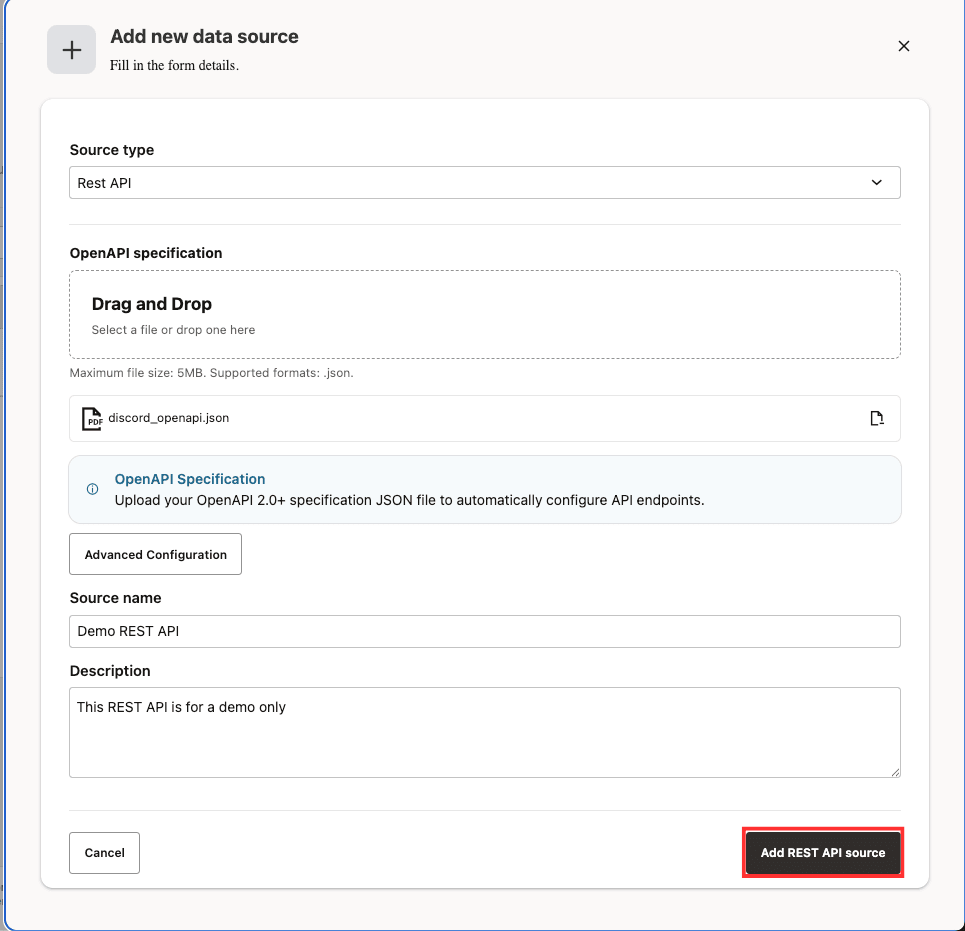Click the resize grip of the Description box
Viewport: 965px width, 931px height.
click(893, 770)
